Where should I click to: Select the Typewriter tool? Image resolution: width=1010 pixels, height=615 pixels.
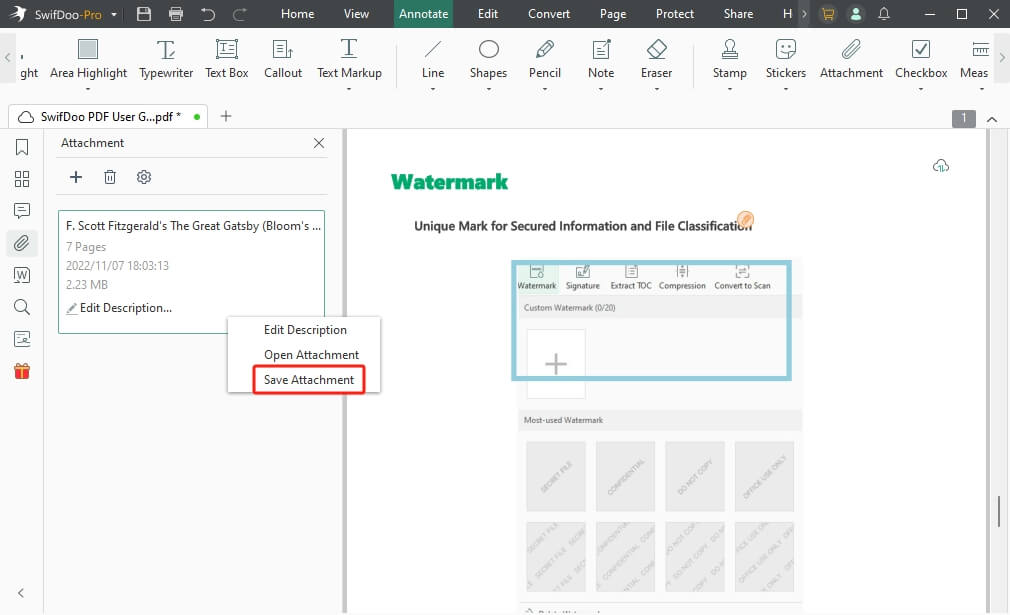pos(166,59)
